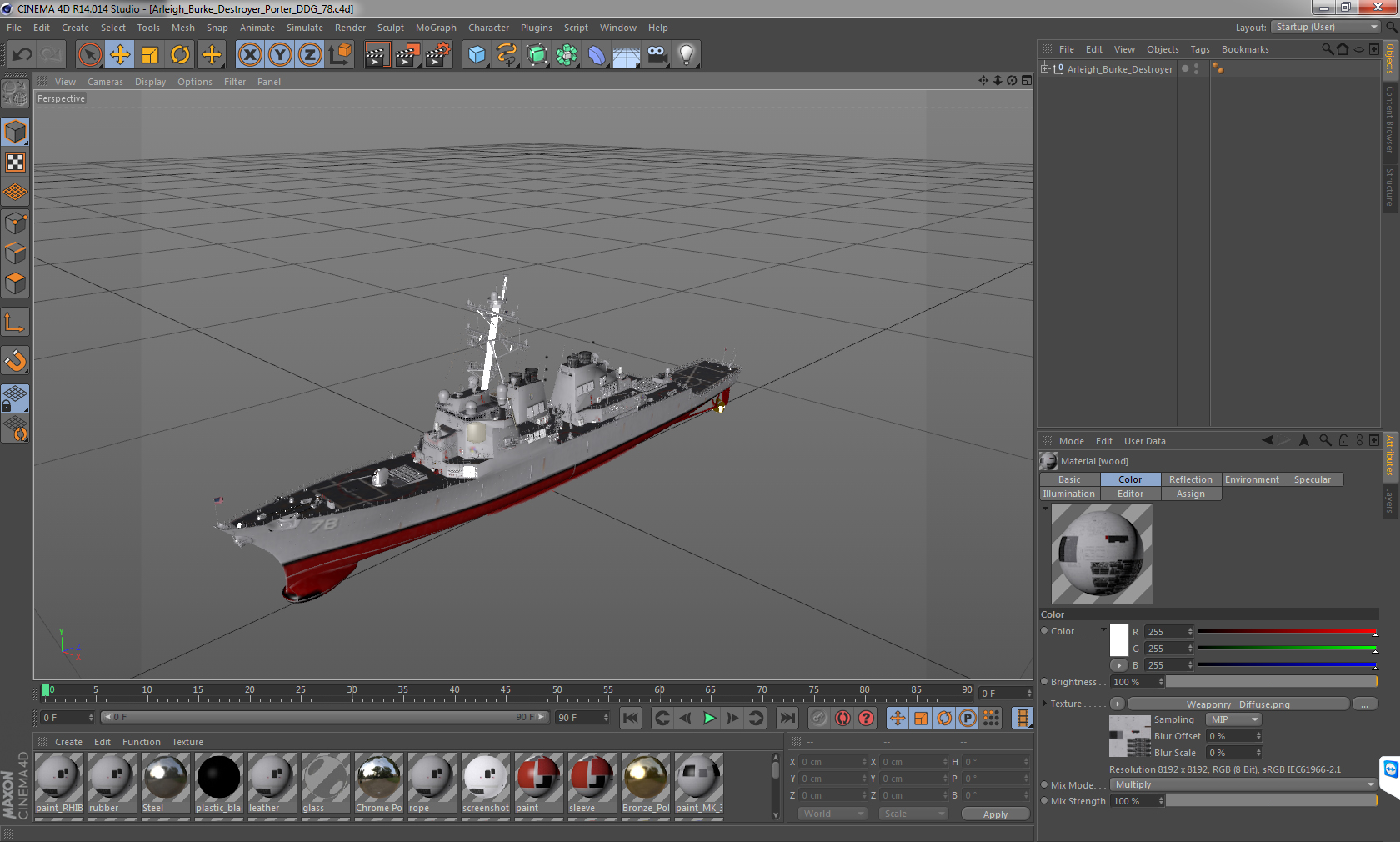Toggle snap magnet icon
This screenshot has width=1400, height=842.
[x=15, y=360]
